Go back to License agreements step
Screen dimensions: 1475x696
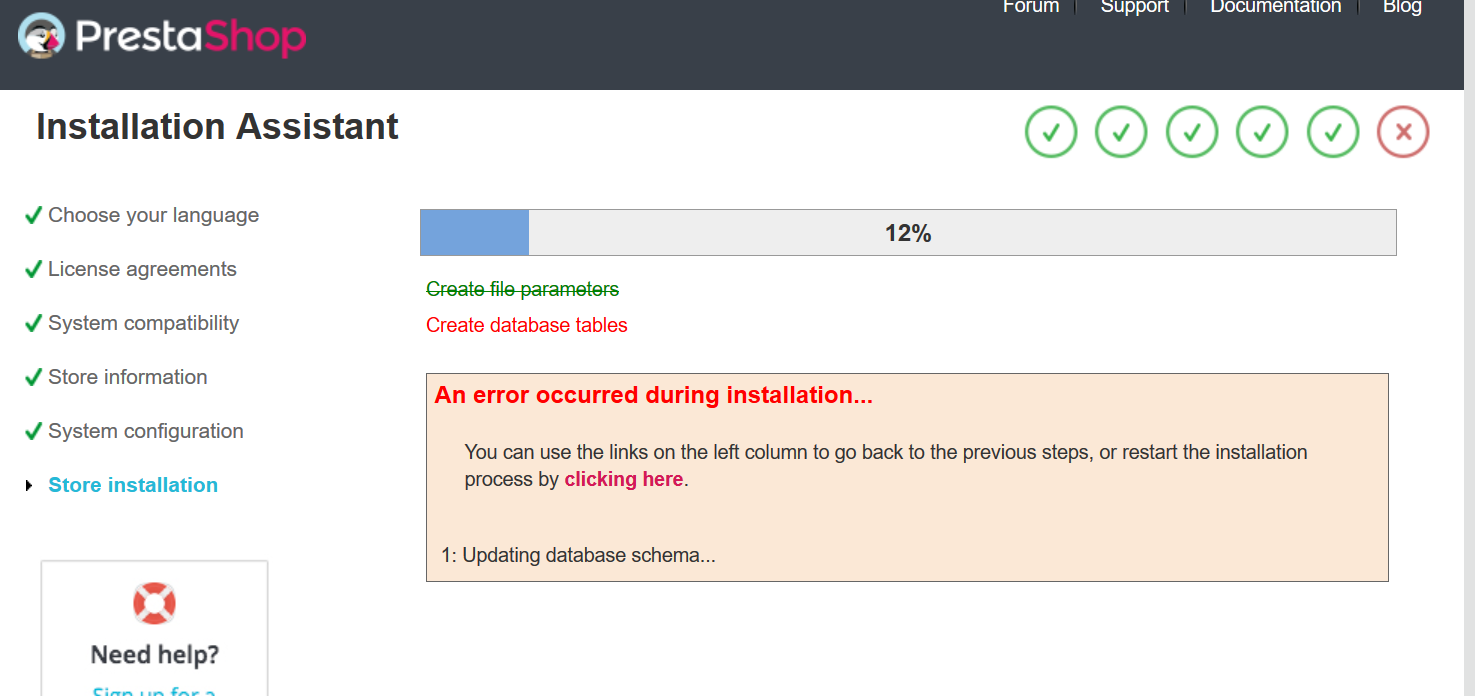click(143, 269)
